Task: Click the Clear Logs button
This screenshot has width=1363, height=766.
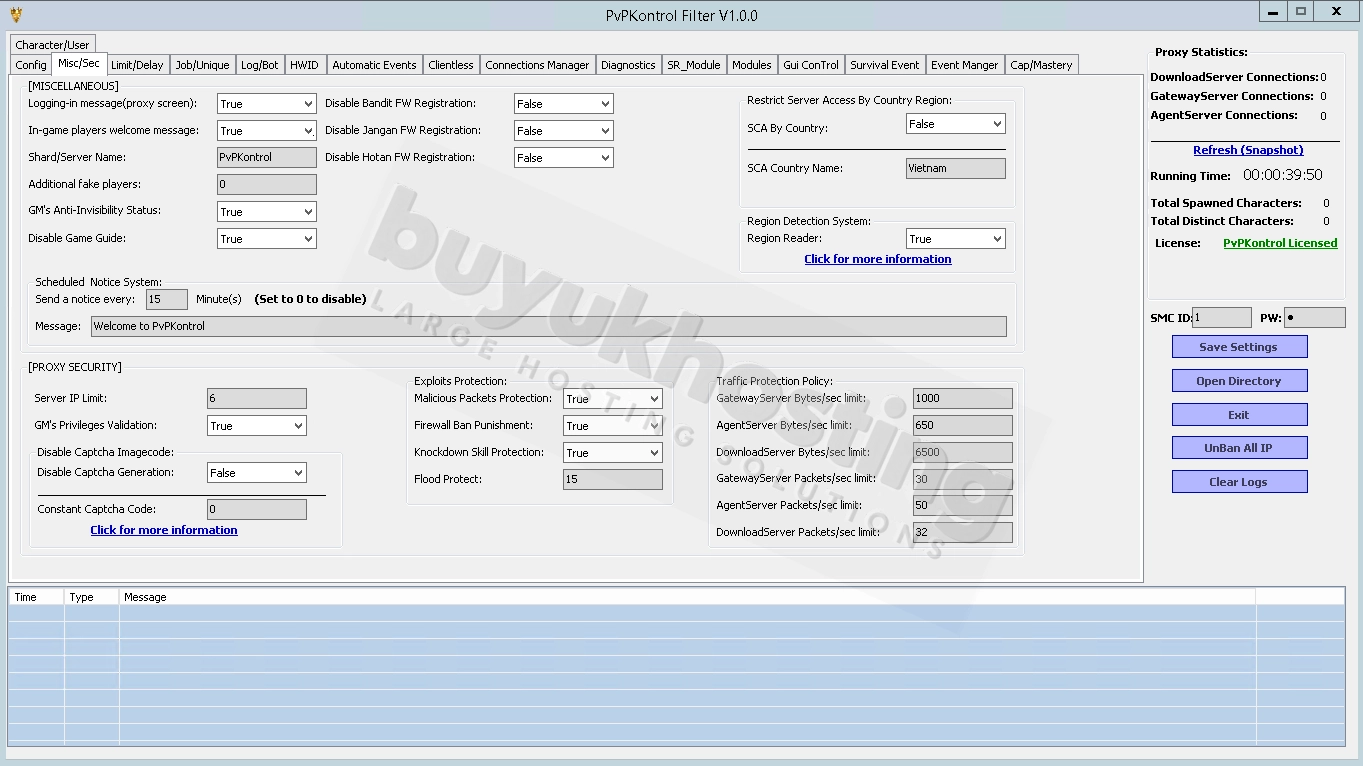Action: coord(1239,482)
